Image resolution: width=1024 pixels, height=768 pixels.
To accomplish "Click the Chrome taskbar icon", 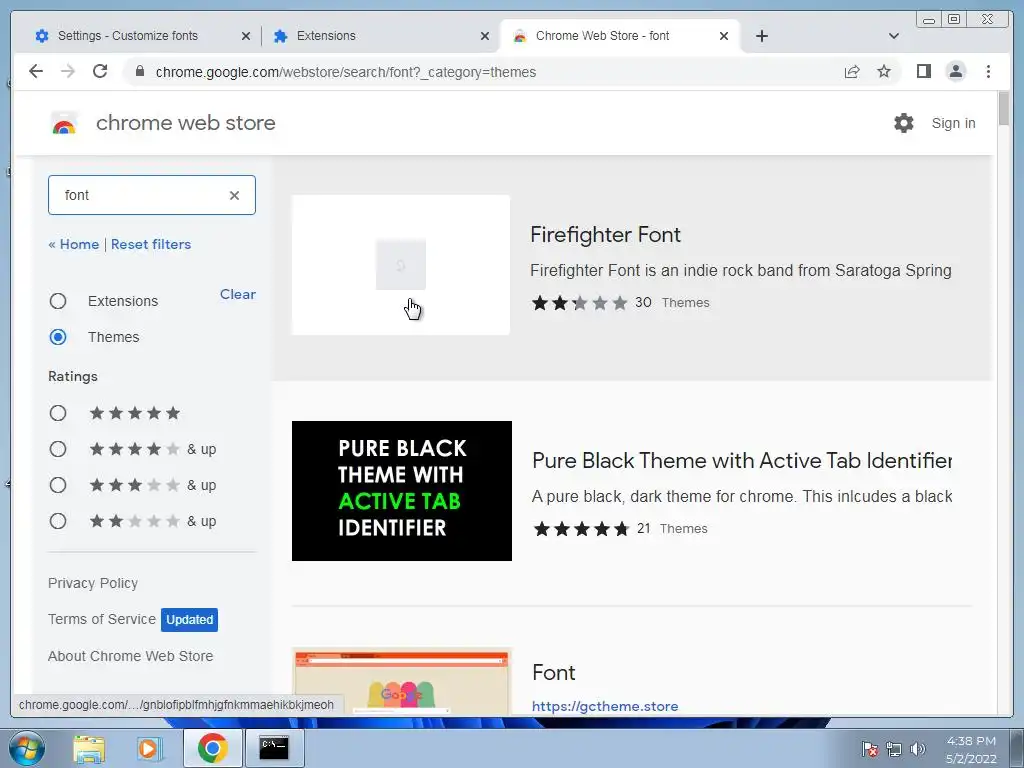I will [x=212, y=748].
